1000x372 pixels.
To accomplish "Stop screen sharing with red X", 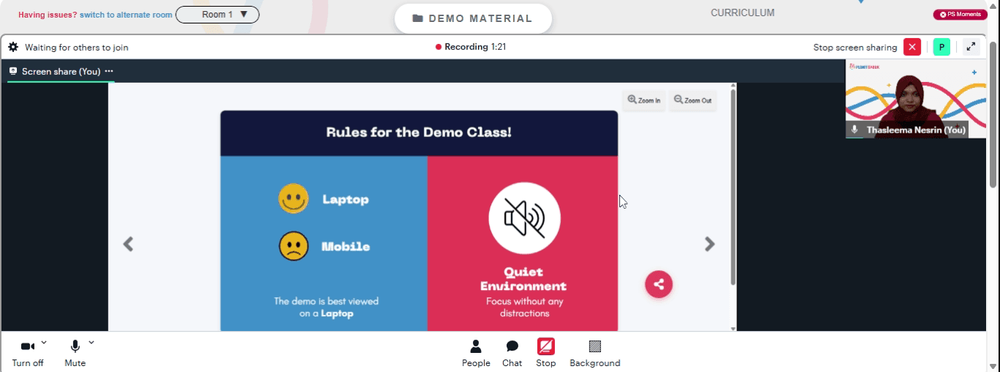I will (912, 47).
